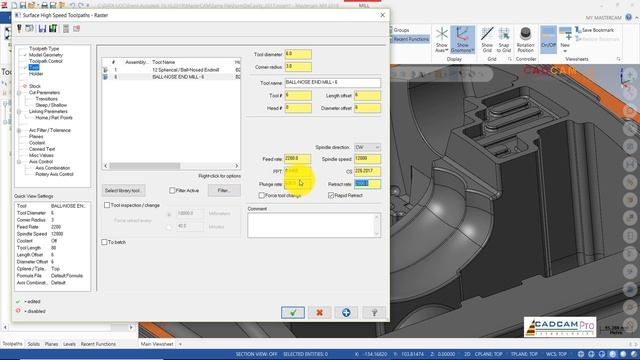Click tool list horizontal scrollbar thumb
Screen dimensions: 640x360
coord(144,166)
